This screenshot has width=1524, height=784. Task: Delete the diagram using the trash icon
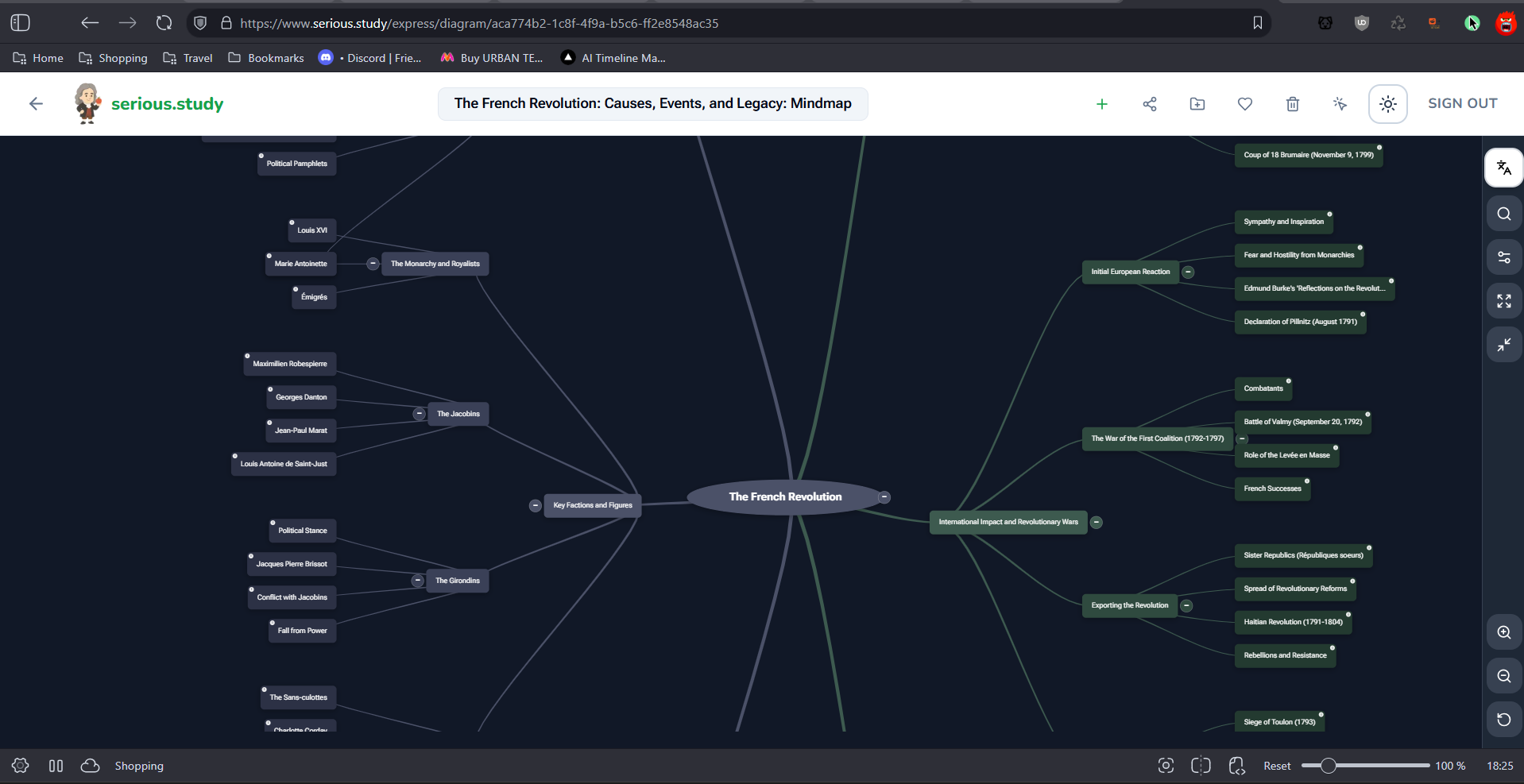pos(1293,104)
